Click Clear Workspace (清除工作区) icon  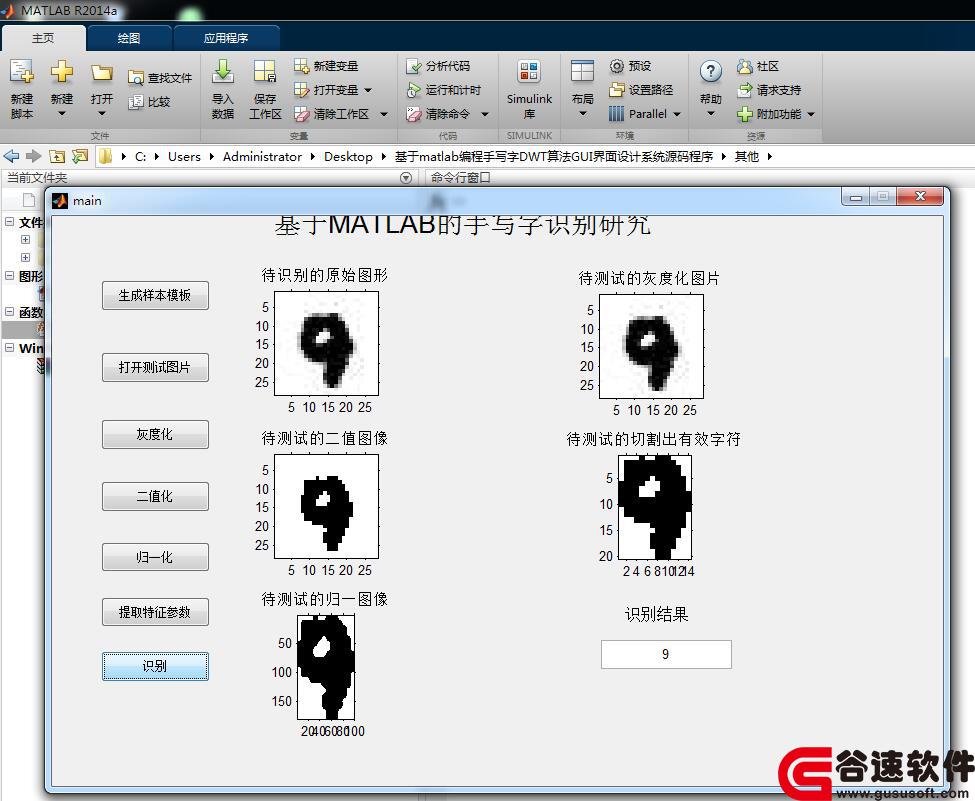(x=302, y=114)
